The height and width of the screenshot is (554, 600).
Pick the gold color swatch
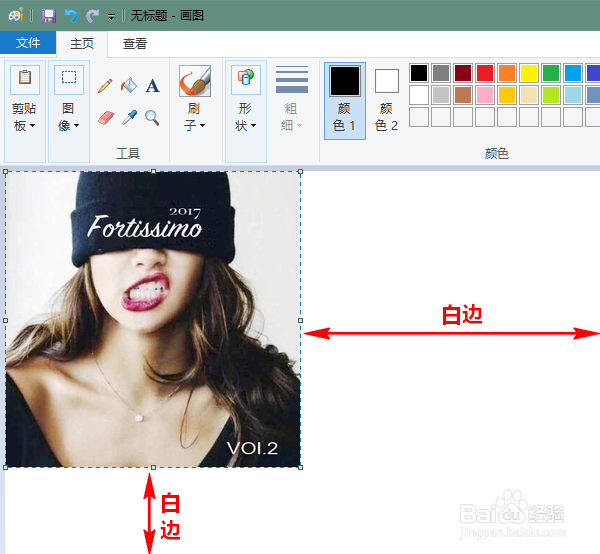click(507, 95)
